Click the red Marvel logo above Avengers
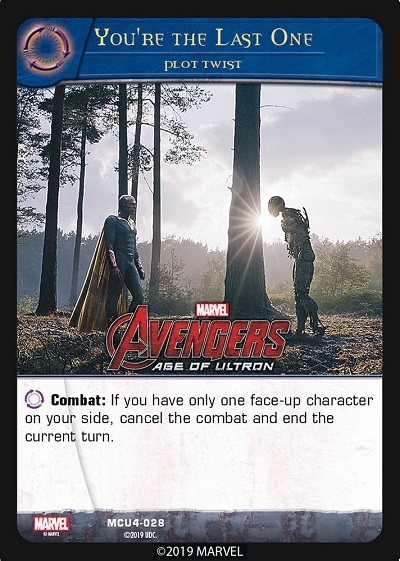 pyautogui.click(x=212, y=310)
